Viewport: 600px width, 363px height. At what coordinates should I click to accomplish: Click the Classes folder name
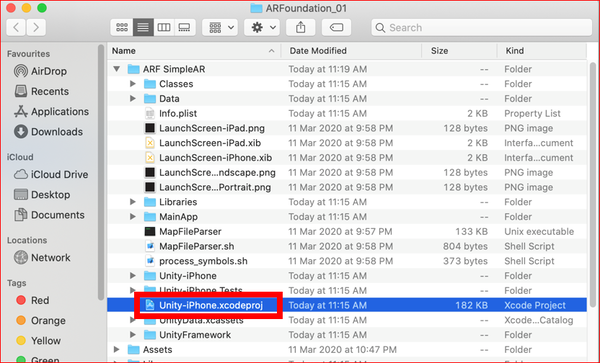[176, 84]
